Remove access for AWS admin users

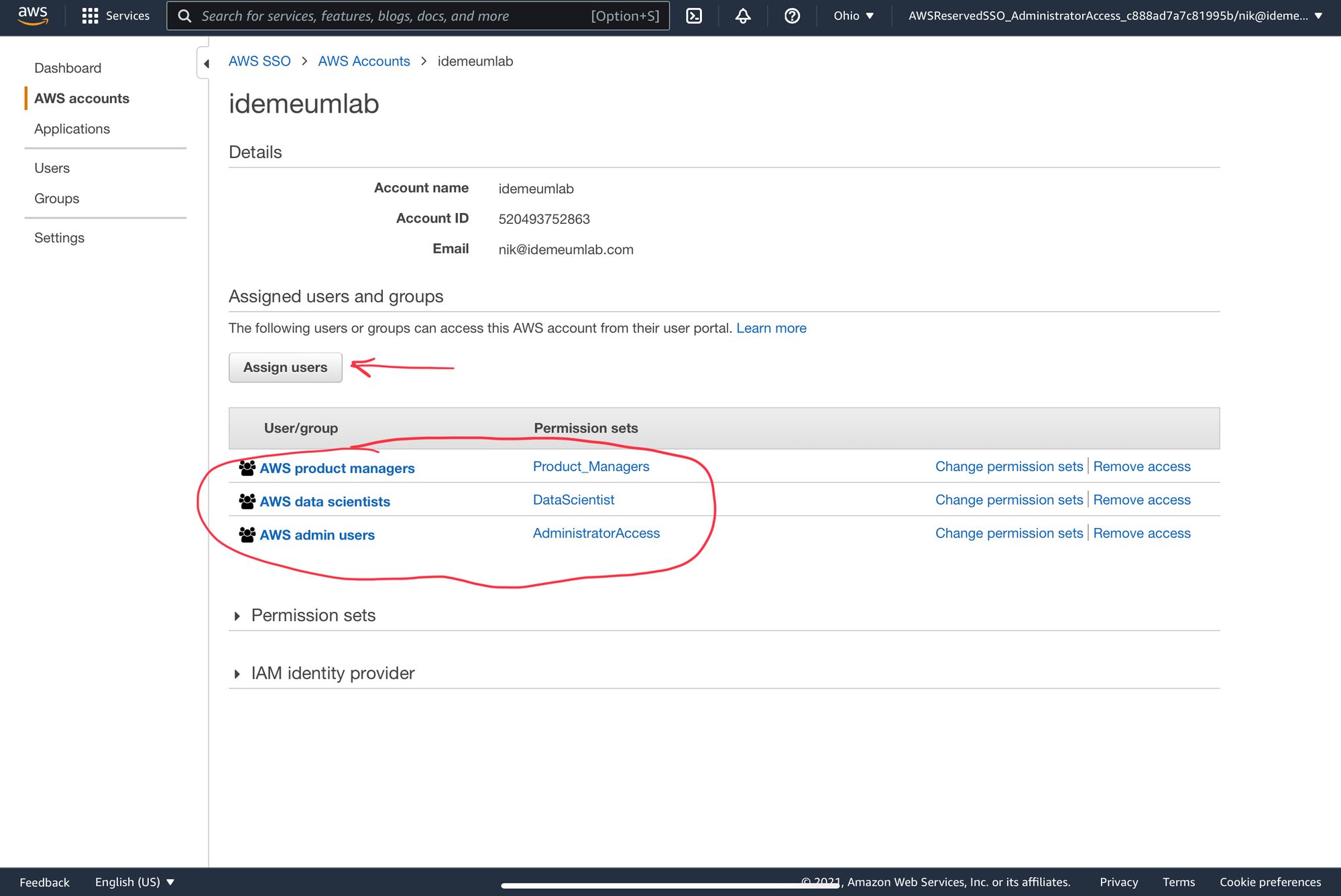tap(1142, 533)
